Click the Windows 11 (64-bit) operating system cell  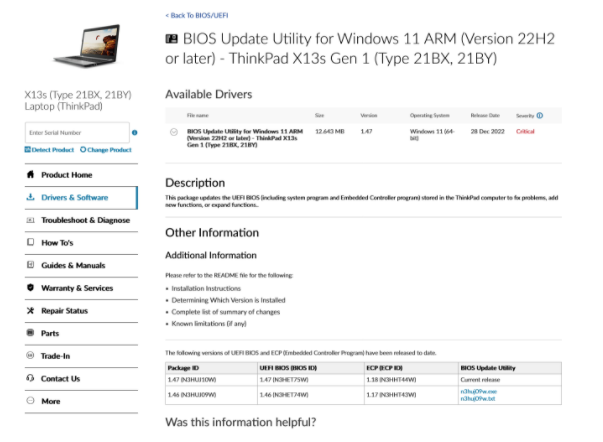432,135
